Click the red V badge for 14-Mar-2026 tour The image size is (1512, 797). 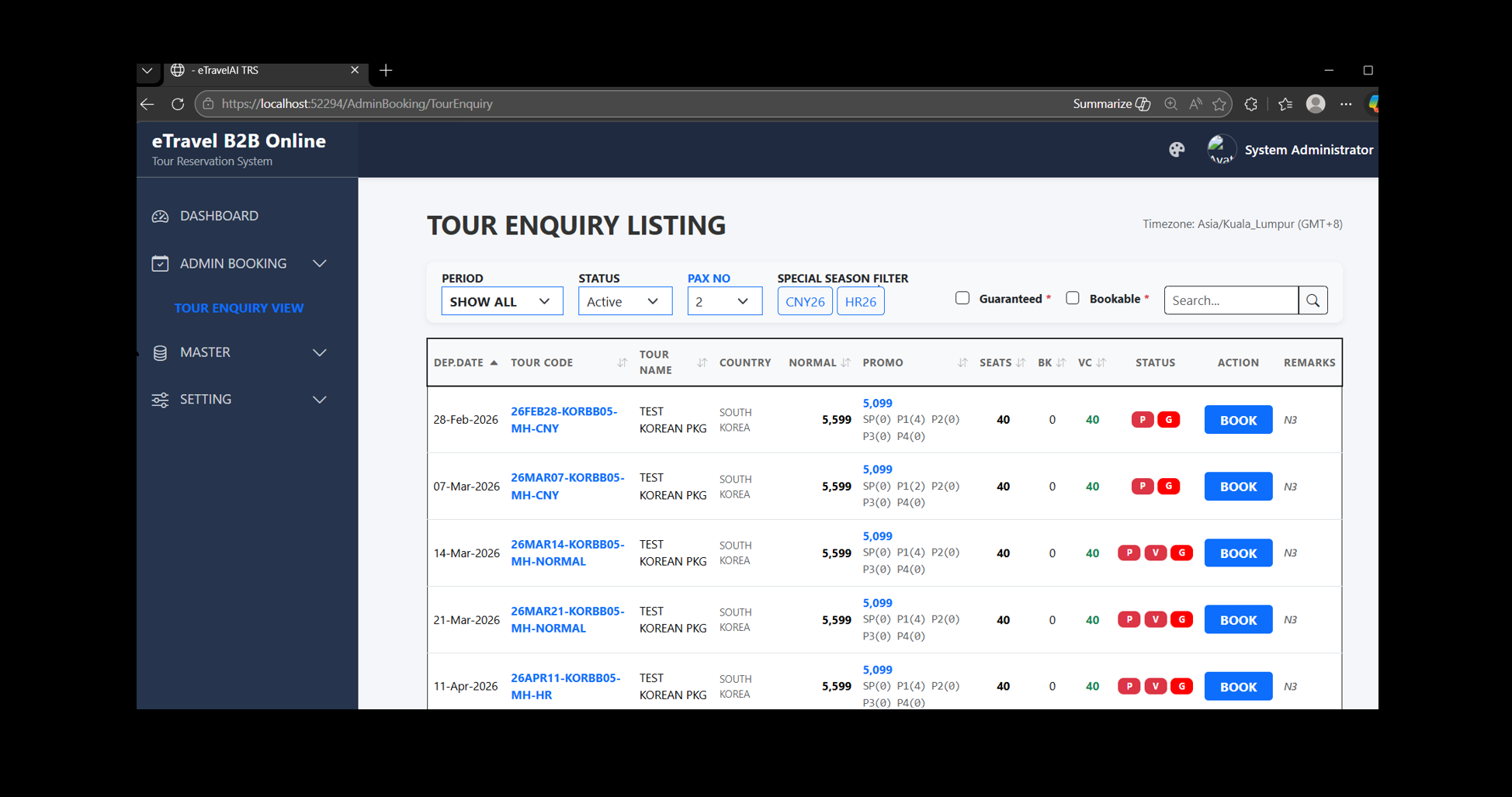(1155, 553)
